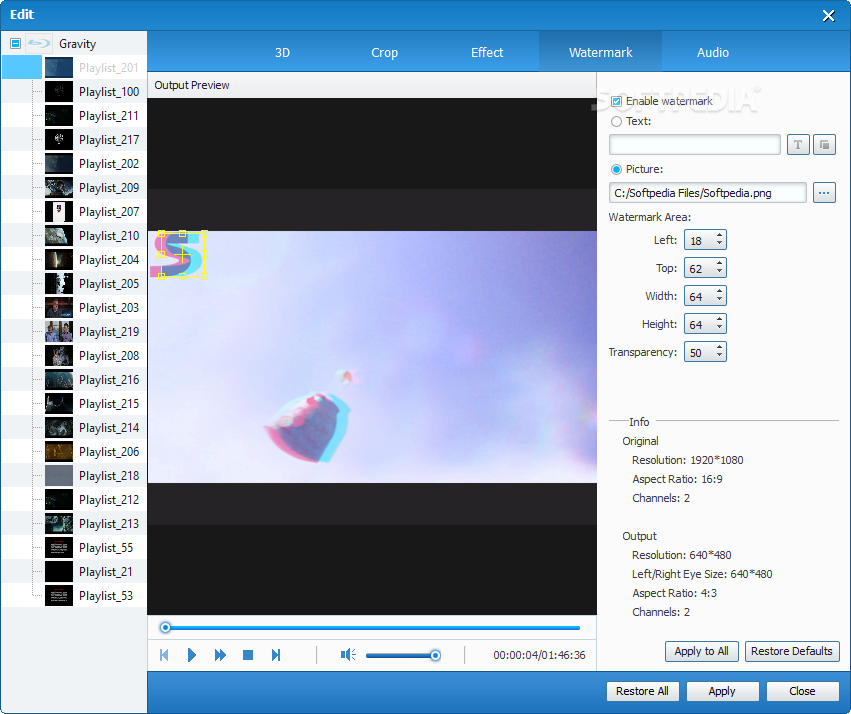Choose Playlist_217 in the list
This screenshot has width=851, height=714.
click(109, 139)
